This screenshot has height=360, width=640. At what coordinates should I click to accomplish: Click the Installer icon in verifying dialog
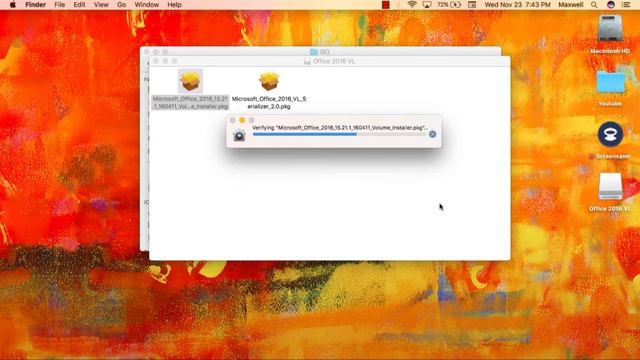(x=239, y=135)
